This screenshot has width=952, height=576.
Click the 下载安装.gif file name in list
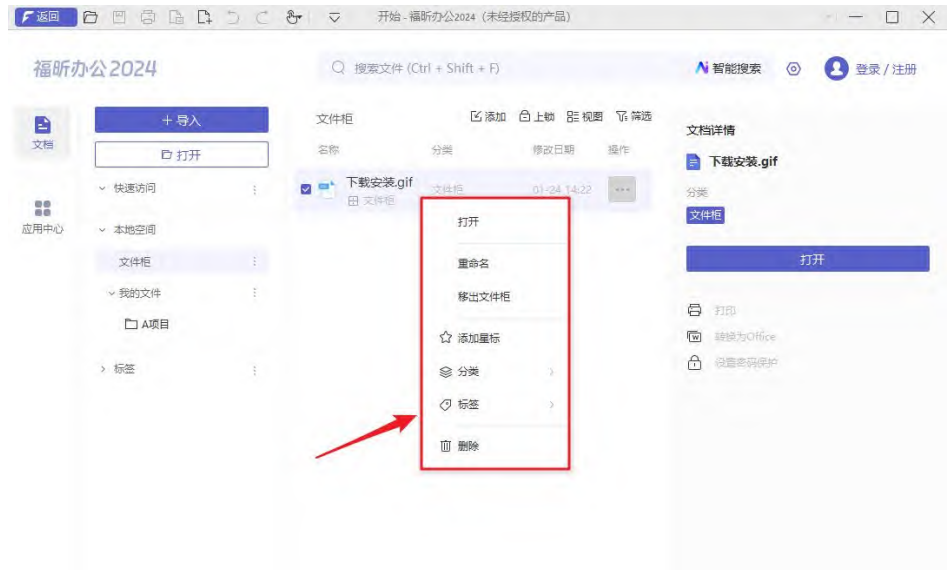pyautogui.click(x=379, y=182)
